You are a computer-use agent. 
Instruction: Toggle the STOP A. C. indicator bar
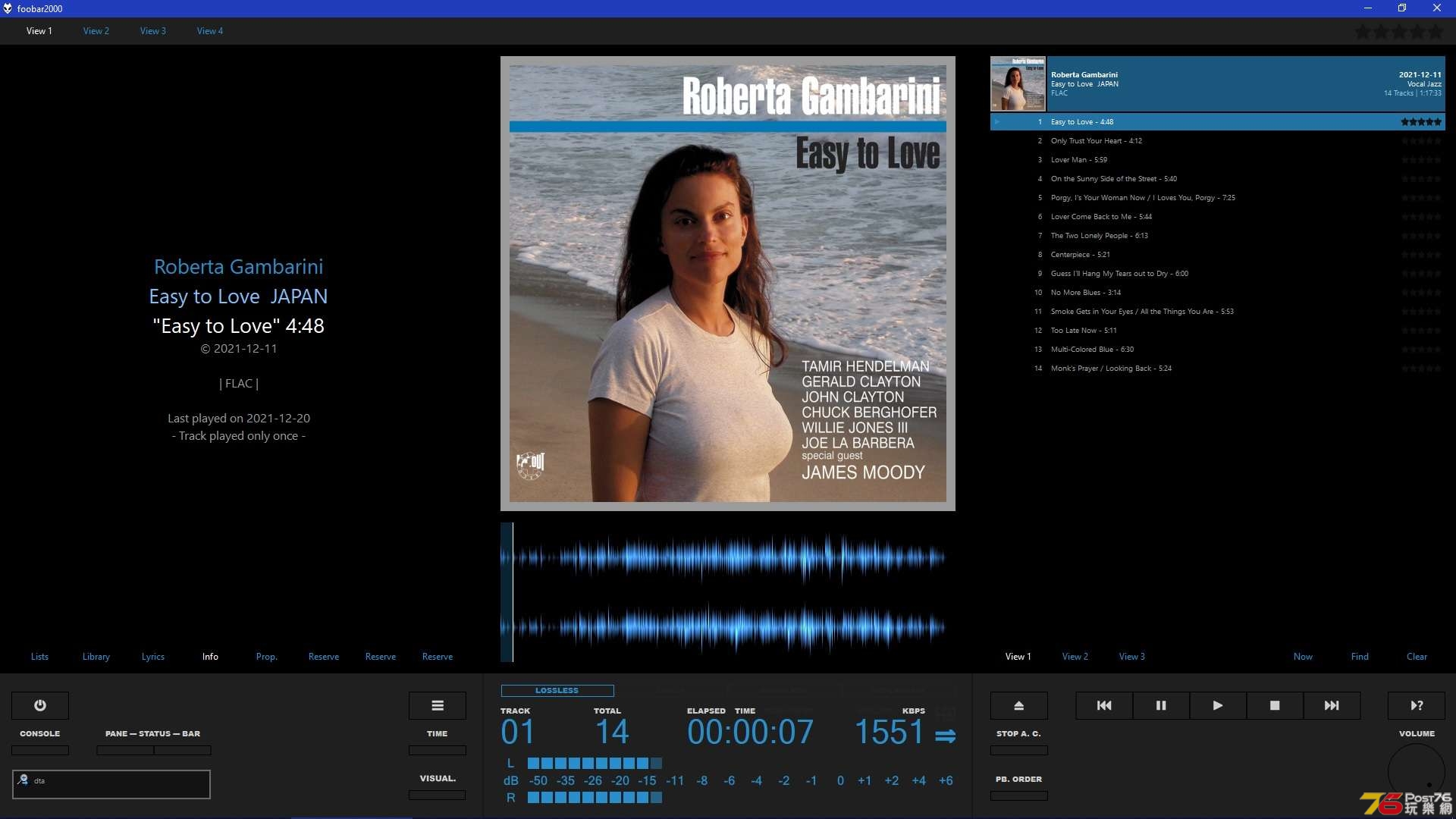pyautogui.click(x=1018, y=750)
